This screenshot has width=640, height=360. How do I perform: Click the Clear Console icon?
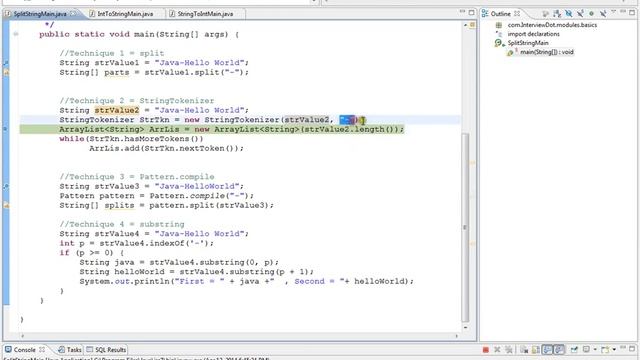(524, 350)
